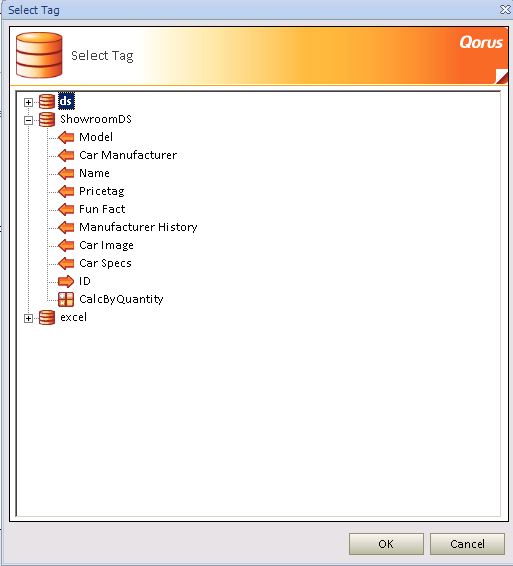513x566 pixels.
Task: Click the arrow icon beside Model
Action: click(66, 137)
